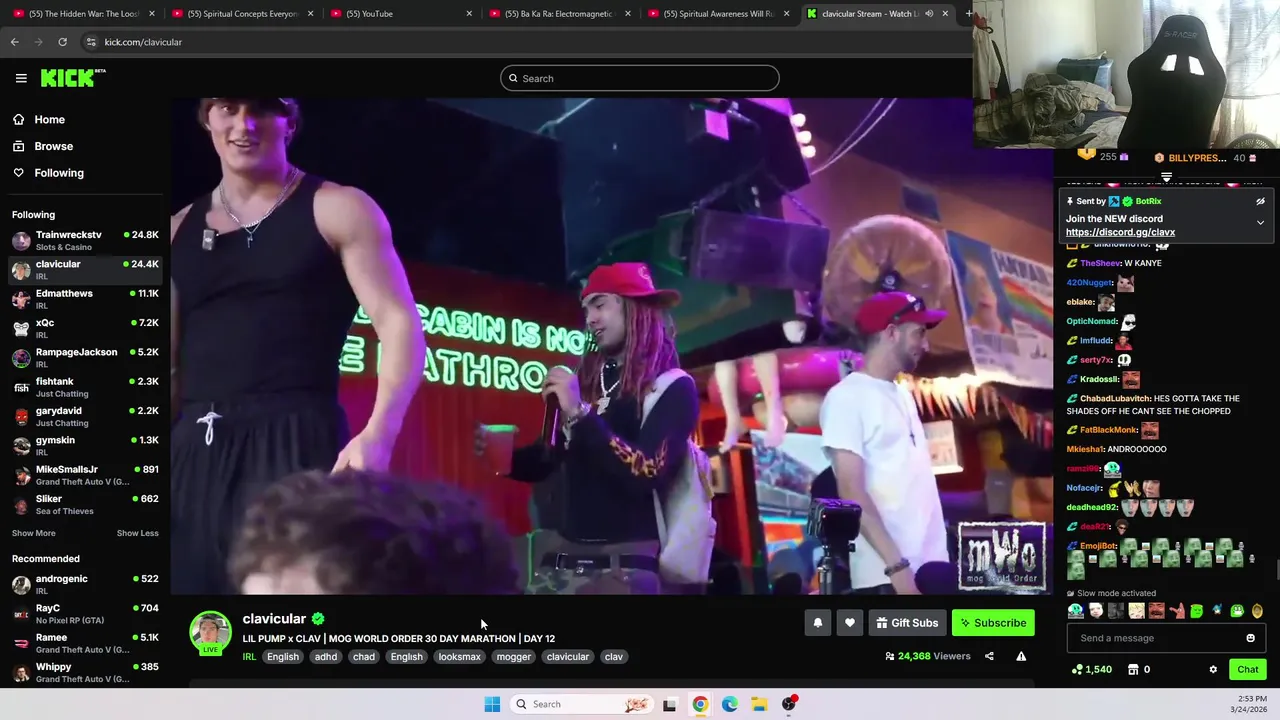
Task: Click the Gift Subs button
Action: coord(907,623)
